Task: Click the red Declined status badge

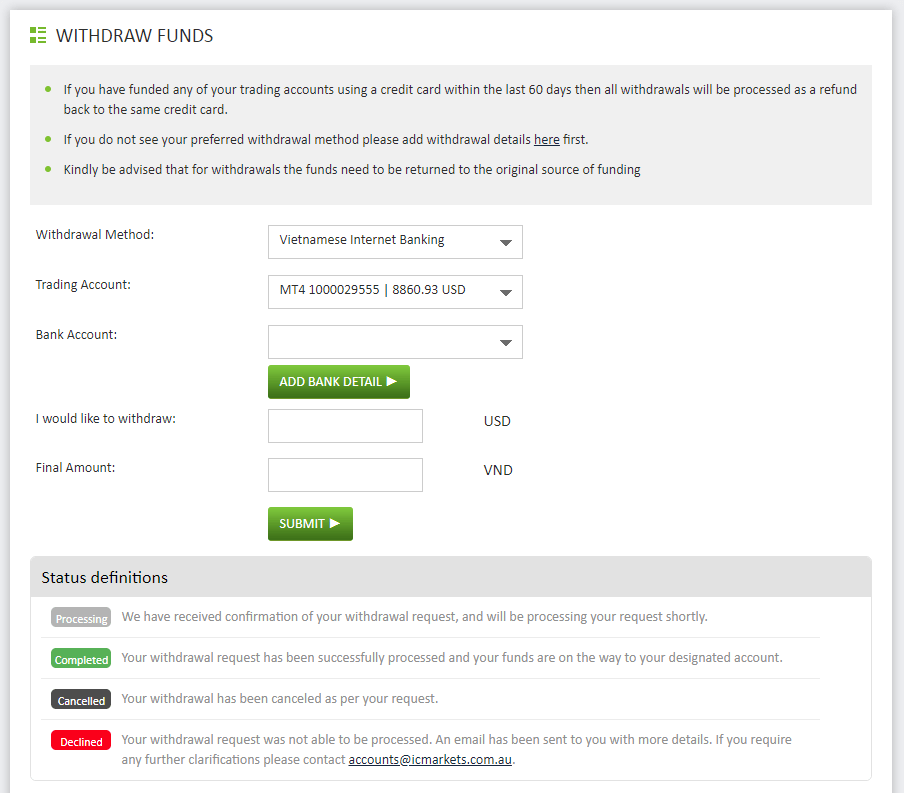Action: 81,742
